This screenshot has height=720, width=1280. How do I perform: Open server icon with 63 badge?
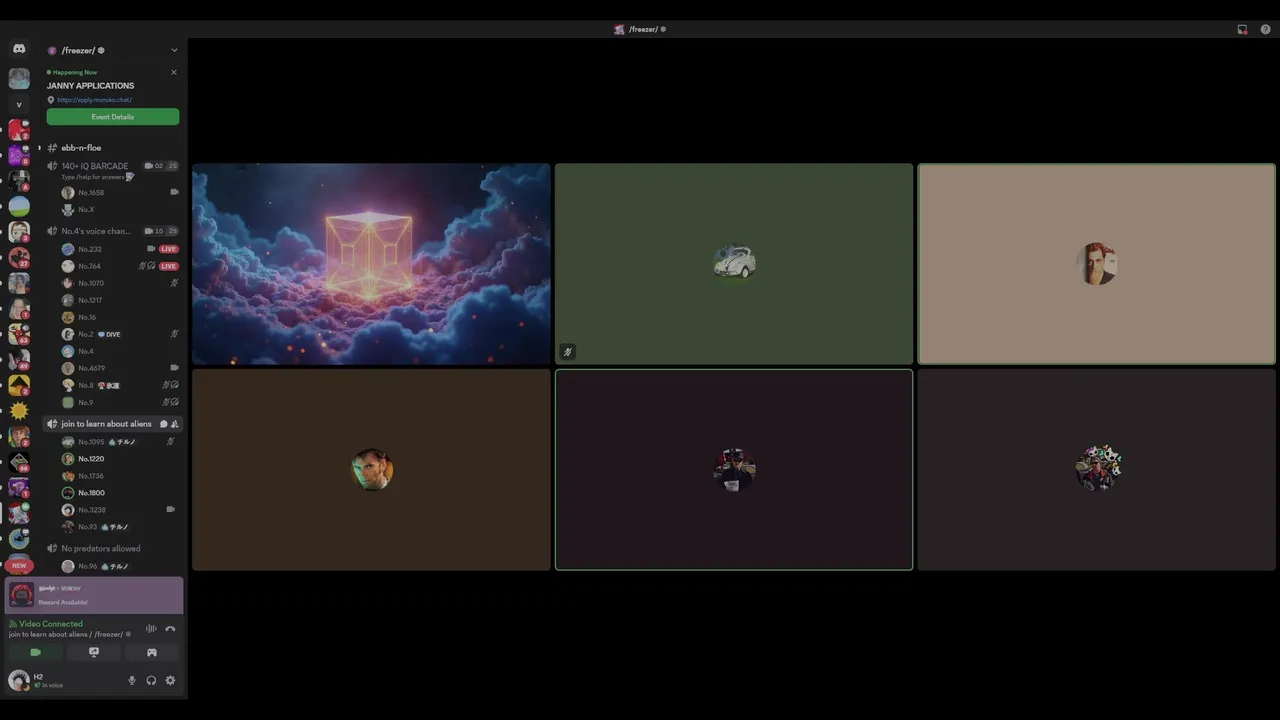coord(19,334)
